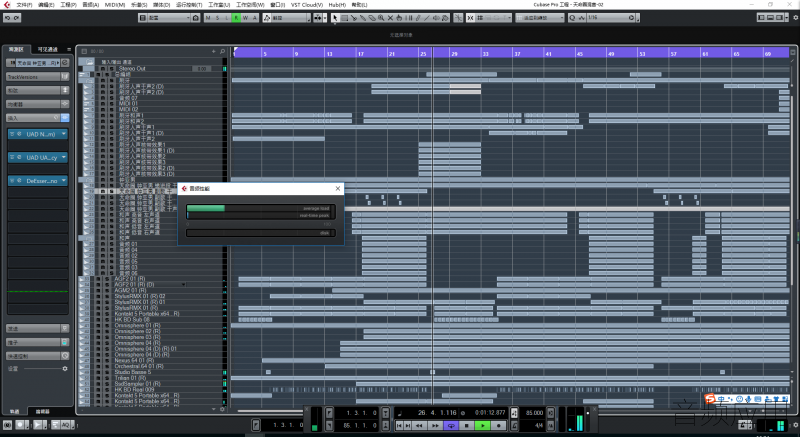This screenshot has height=437, width=800.
Task: Click the Record transport button
Action: click(x=498, y=425)
